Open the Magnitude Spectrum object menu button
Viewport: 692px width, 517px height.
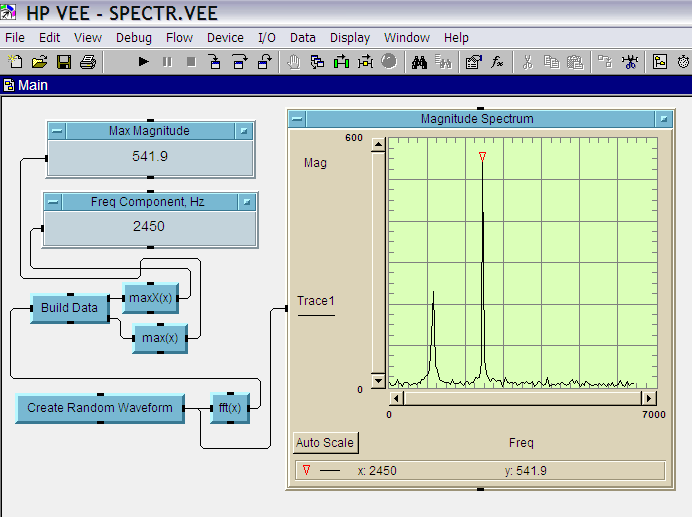tap(297, 119)
